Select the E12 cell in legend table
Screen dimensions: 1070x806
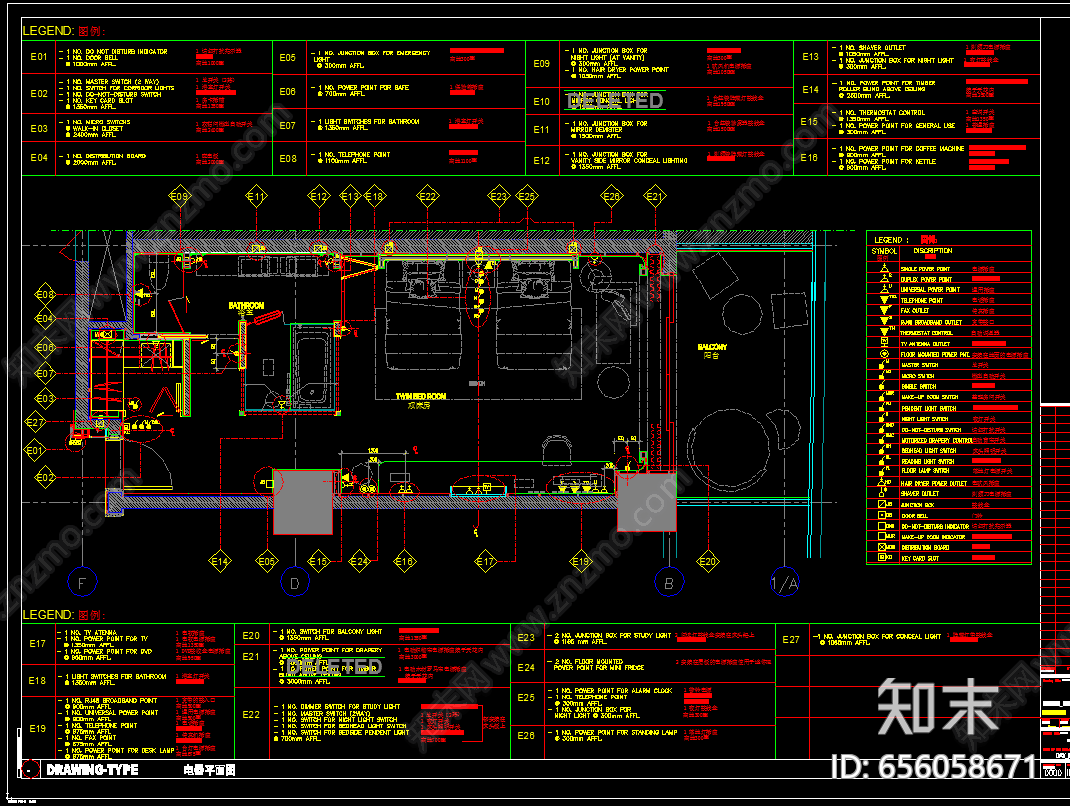pyautogui.click(x=542, y=161)
